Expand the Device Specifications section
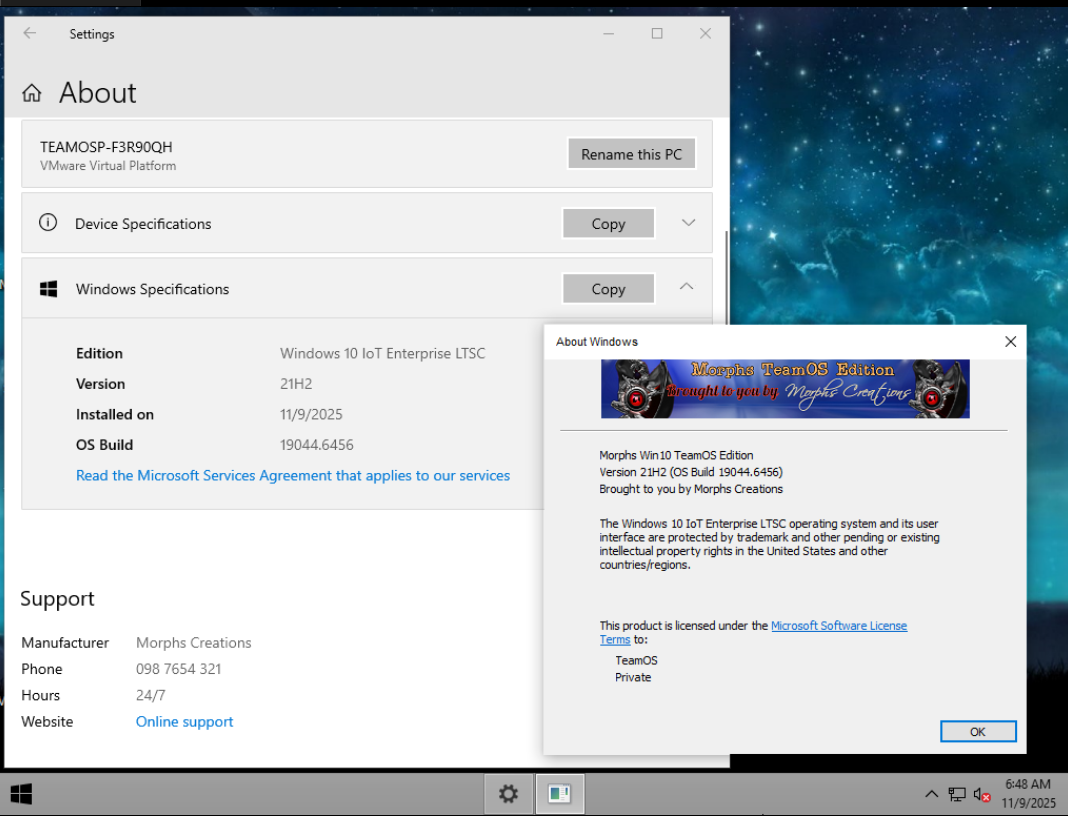 688,223
